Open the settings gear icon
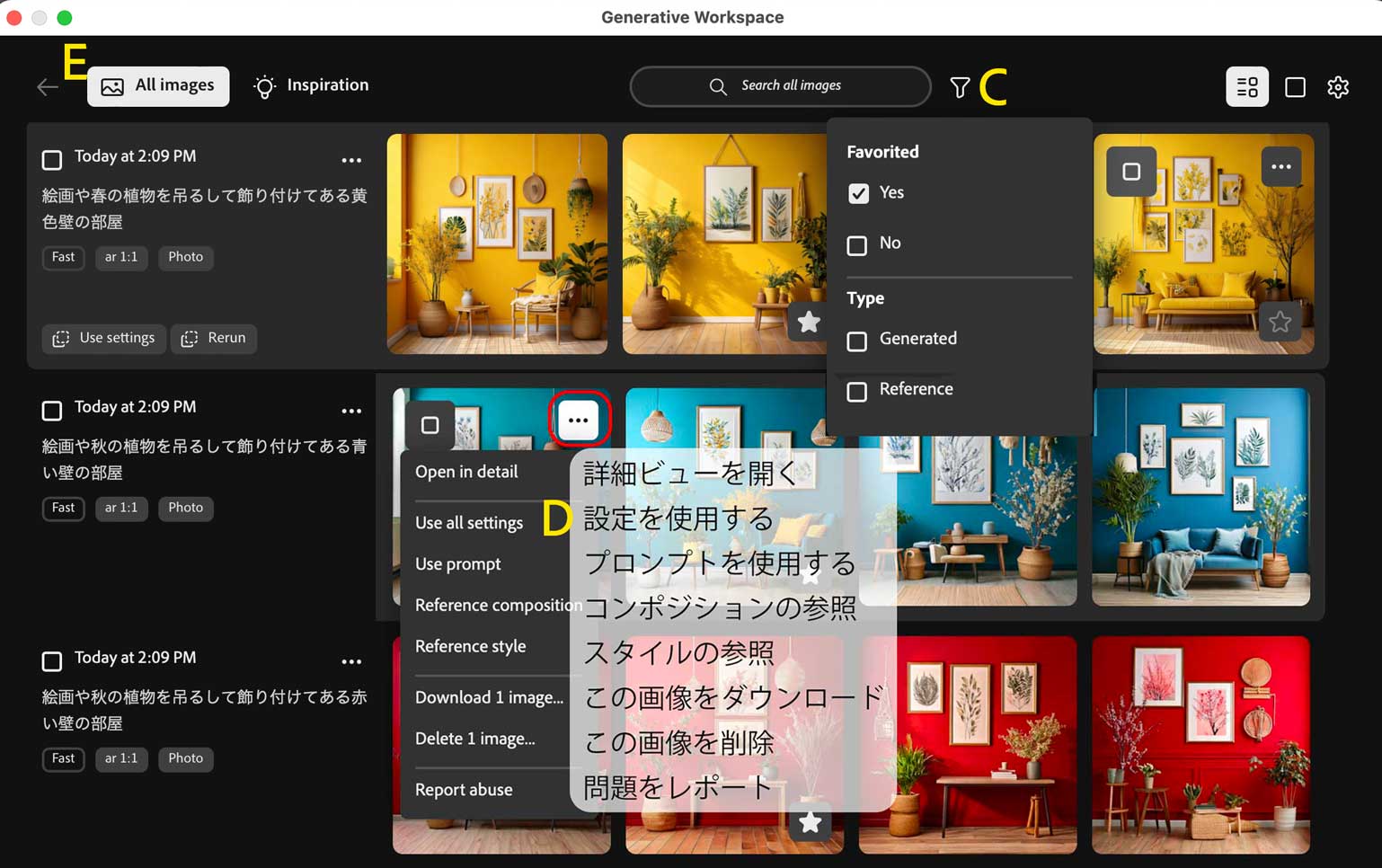 pos(1338,86)
